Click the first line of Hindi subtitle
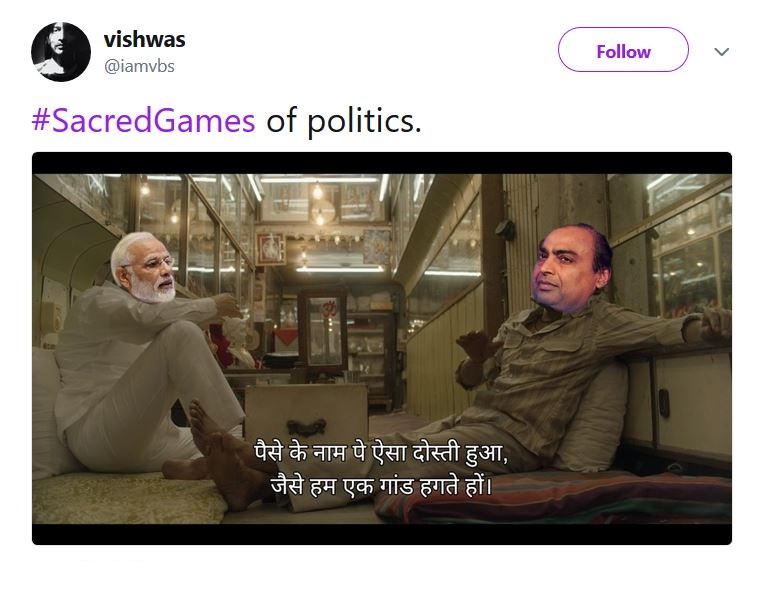This screenshot has width=763, height=601. tap(382, 453)
